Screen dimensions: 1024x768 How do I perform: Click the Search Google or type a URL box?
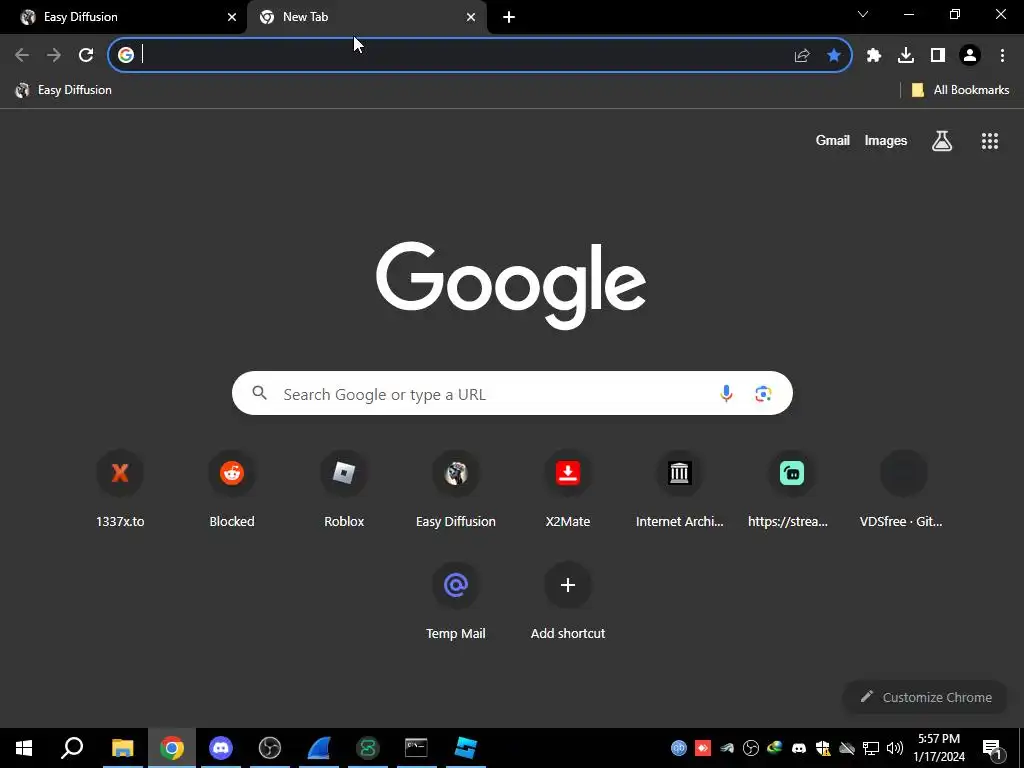(512, 393)
